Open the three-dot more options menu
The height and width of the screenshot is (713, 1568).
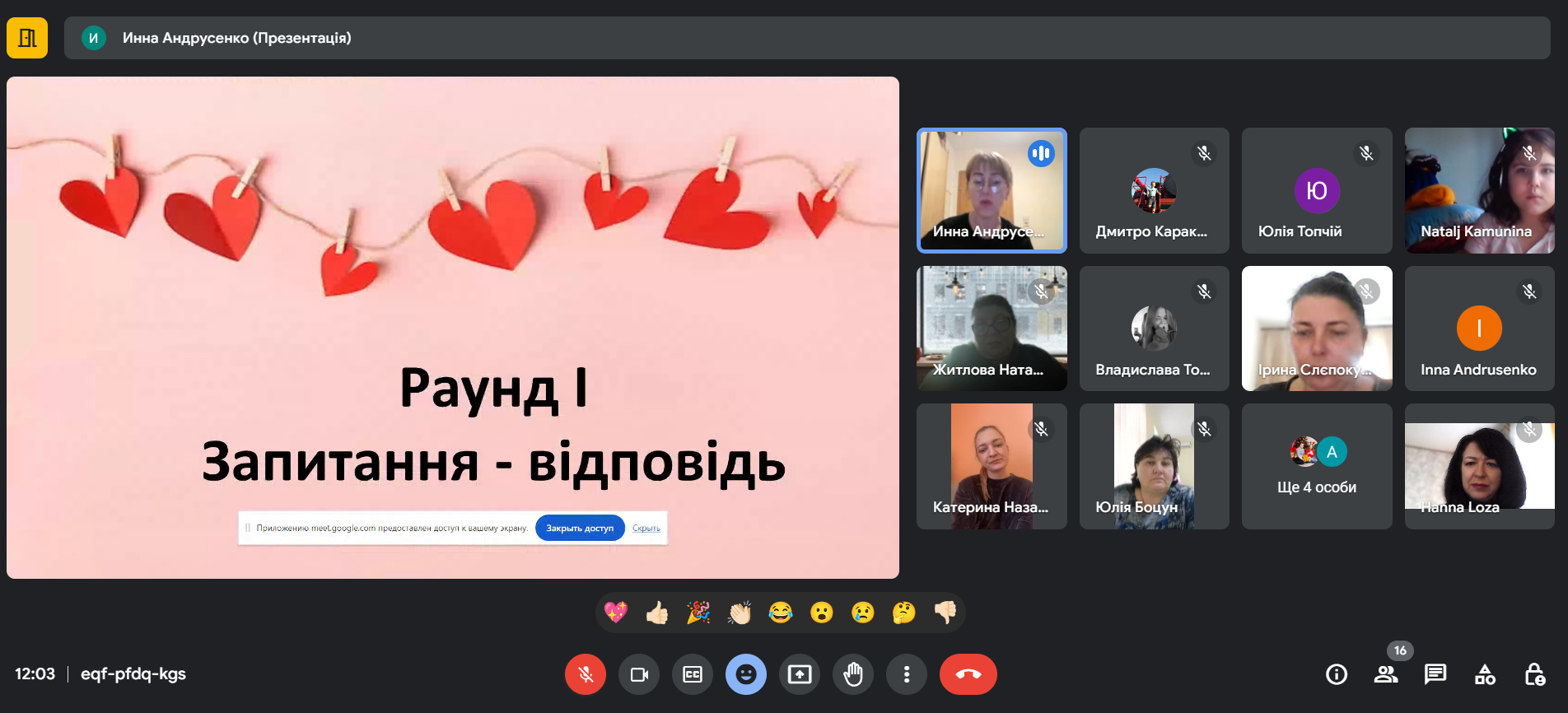(906, 674)
